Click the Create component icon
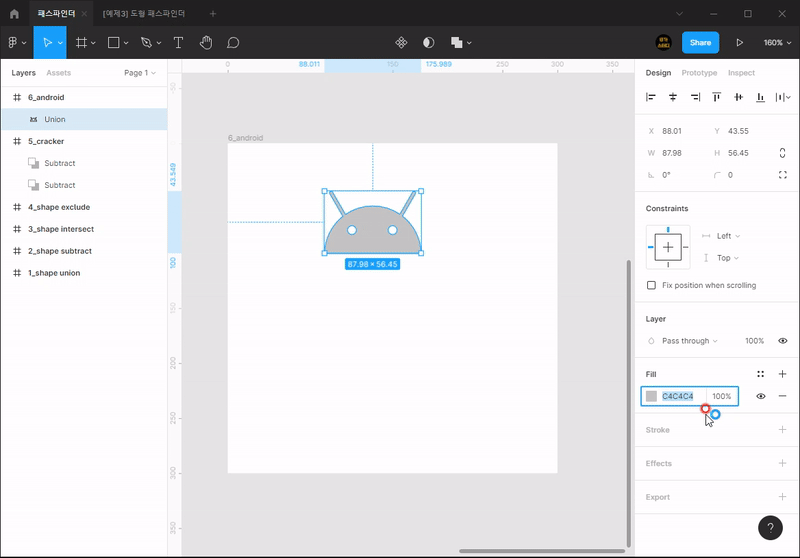The image size is (800, 558). click(x=401, y=43)
